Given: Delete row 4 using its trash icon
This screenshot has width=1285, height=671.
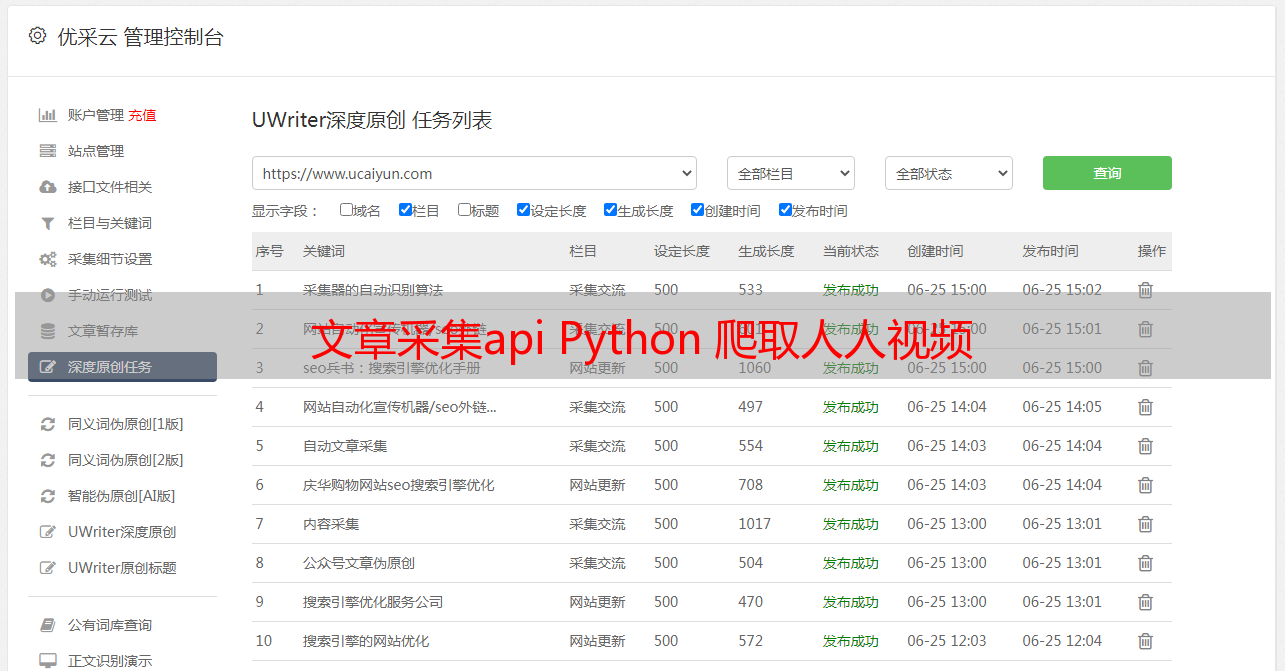Looking at the screenshot, I should [x=1145, y=407].
